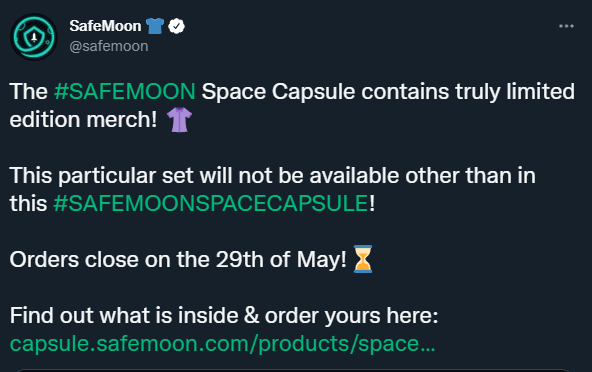Open the tweet's three-dot more menu
This screenshot has height=372, width=592.
[566, 26]
